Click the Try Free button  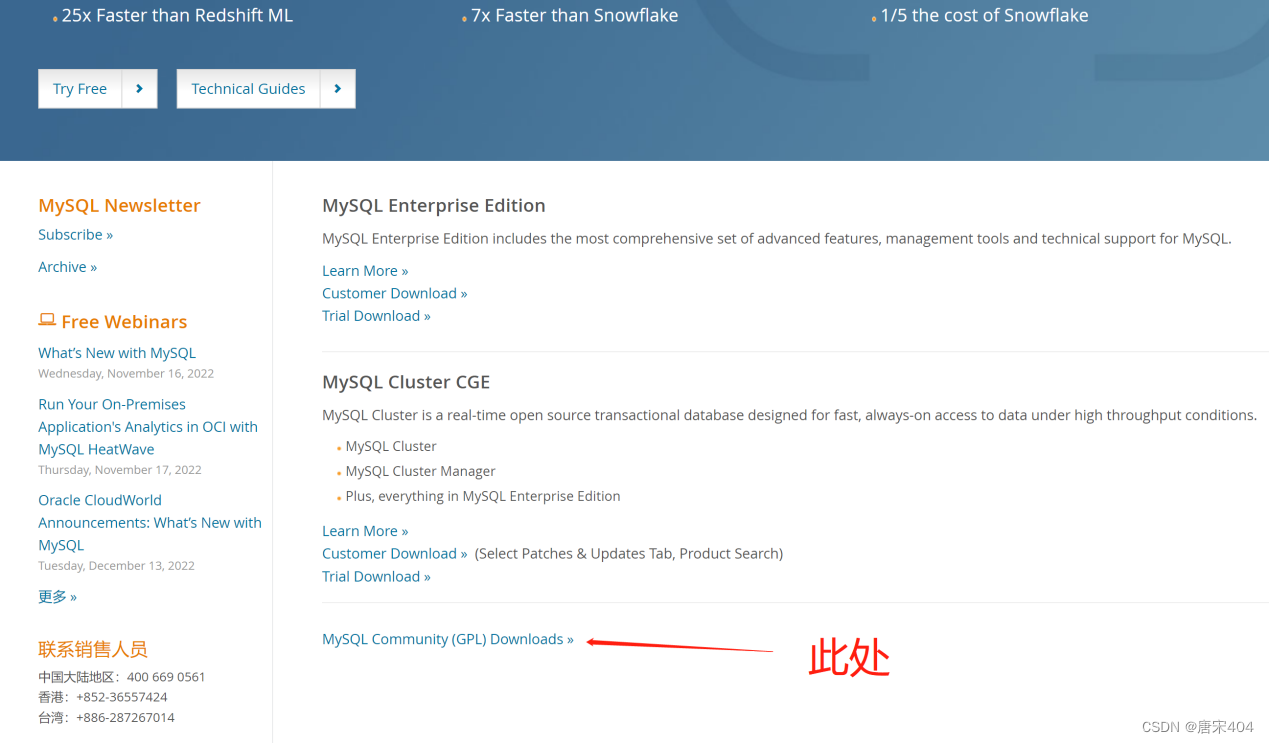tap(80, 89)
